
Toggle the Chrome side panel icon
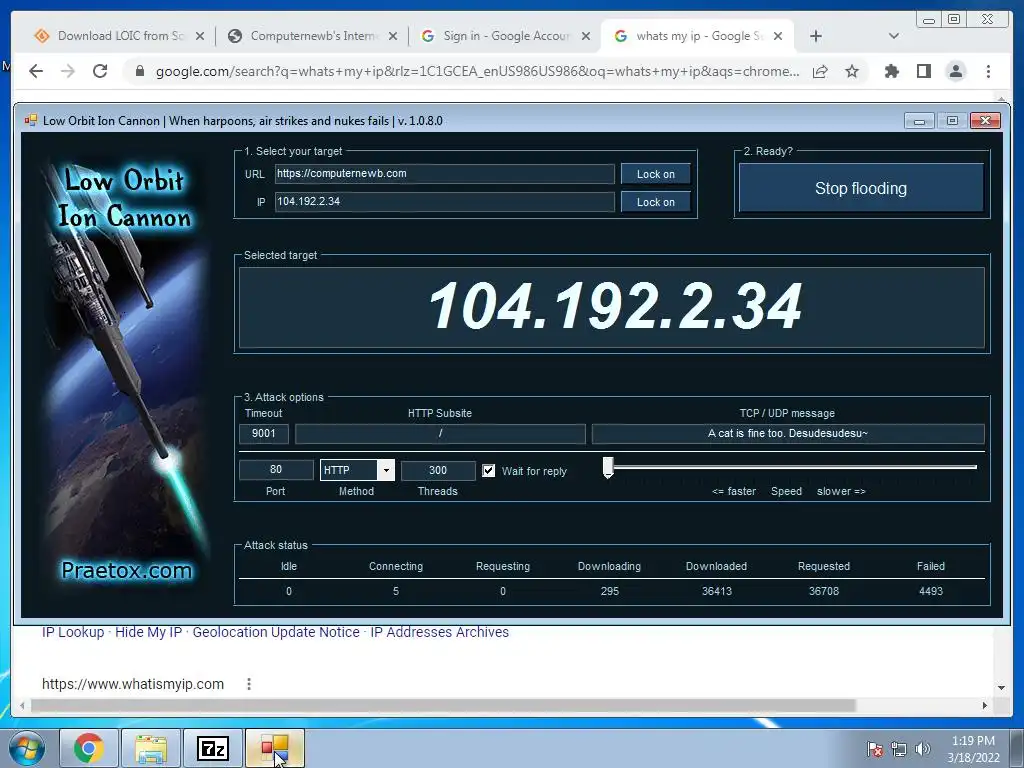[923, 71]
